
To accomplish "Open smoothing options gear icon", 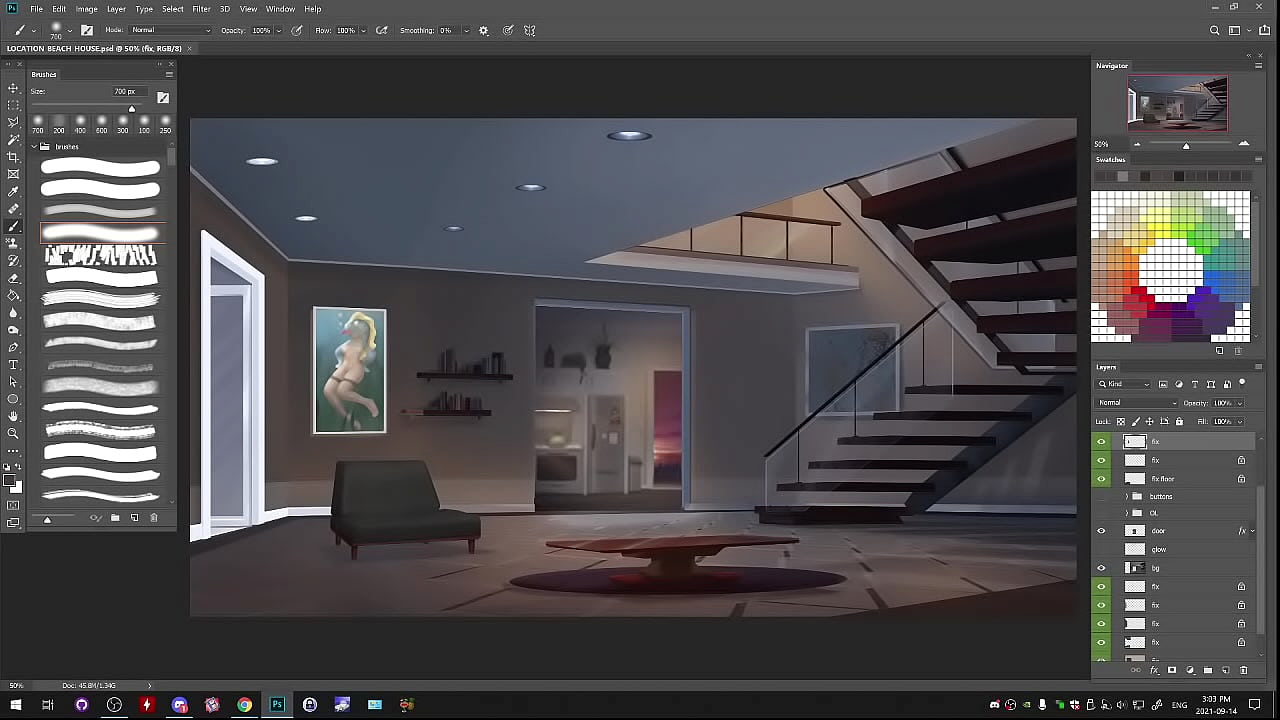I will [484, 31].
